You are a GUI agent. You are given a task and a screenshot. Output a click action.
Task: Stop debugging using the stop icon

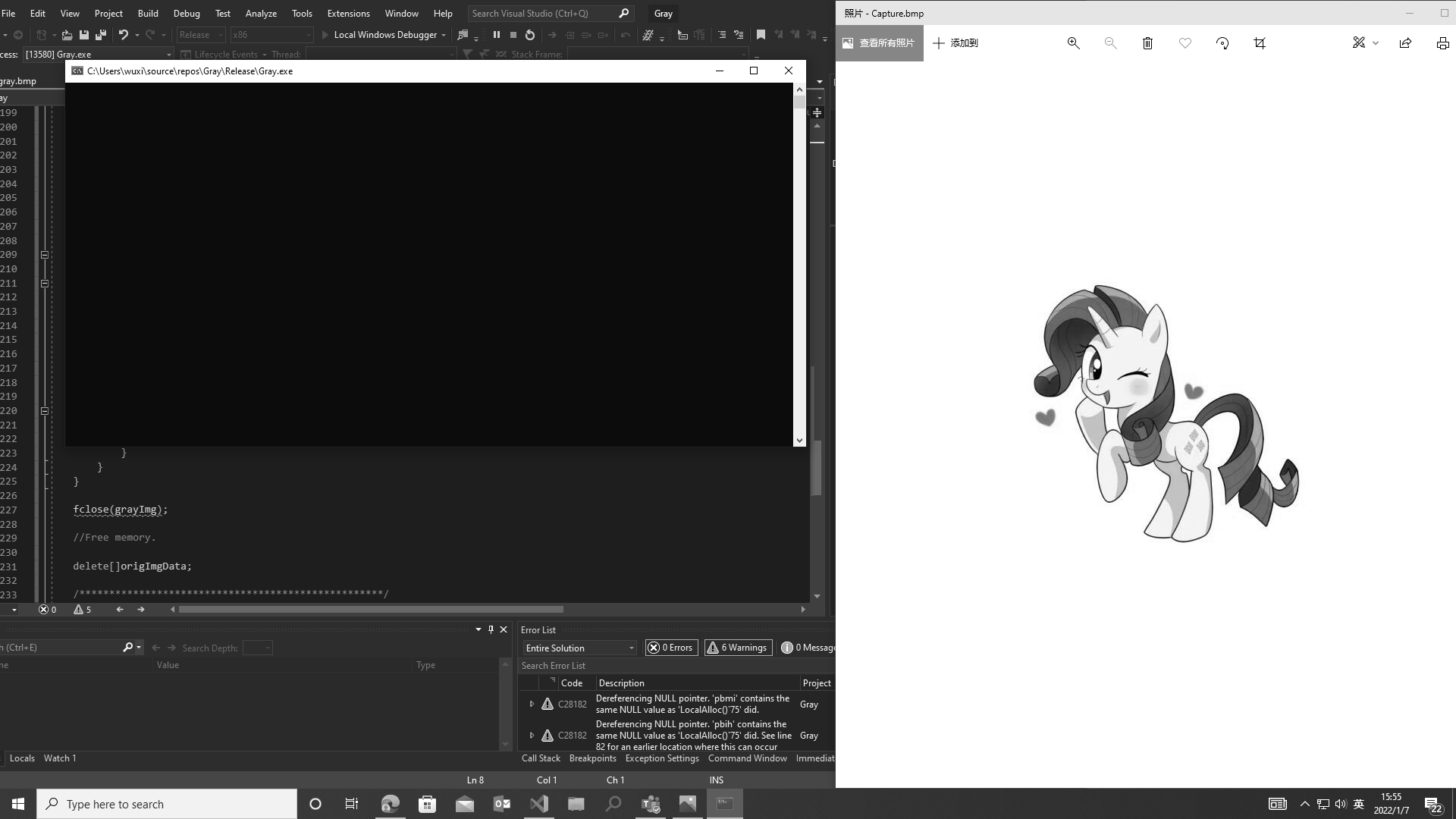tap(513, 35)
